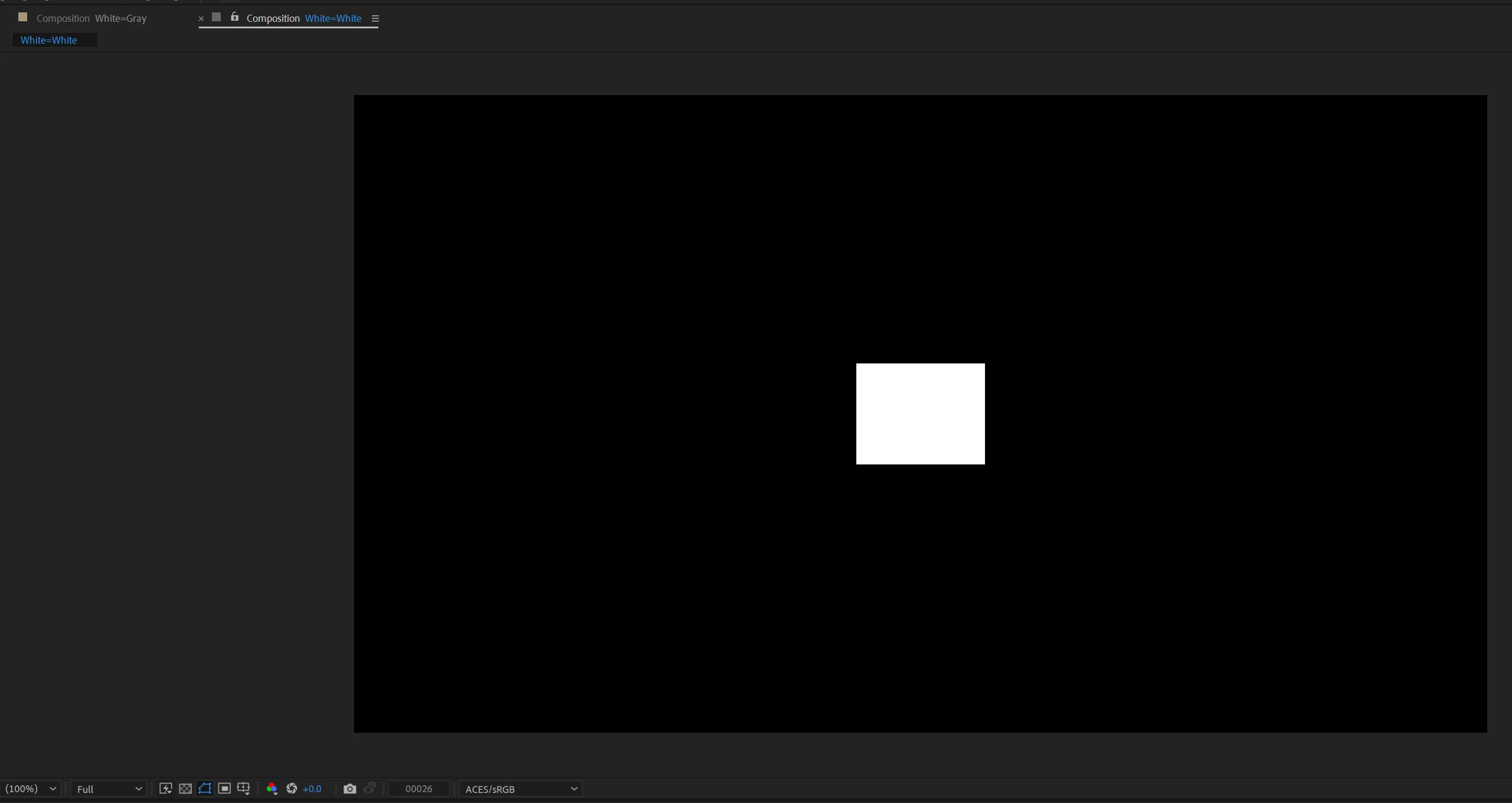Open the composition panel hamburger menu

coord(375,18)
